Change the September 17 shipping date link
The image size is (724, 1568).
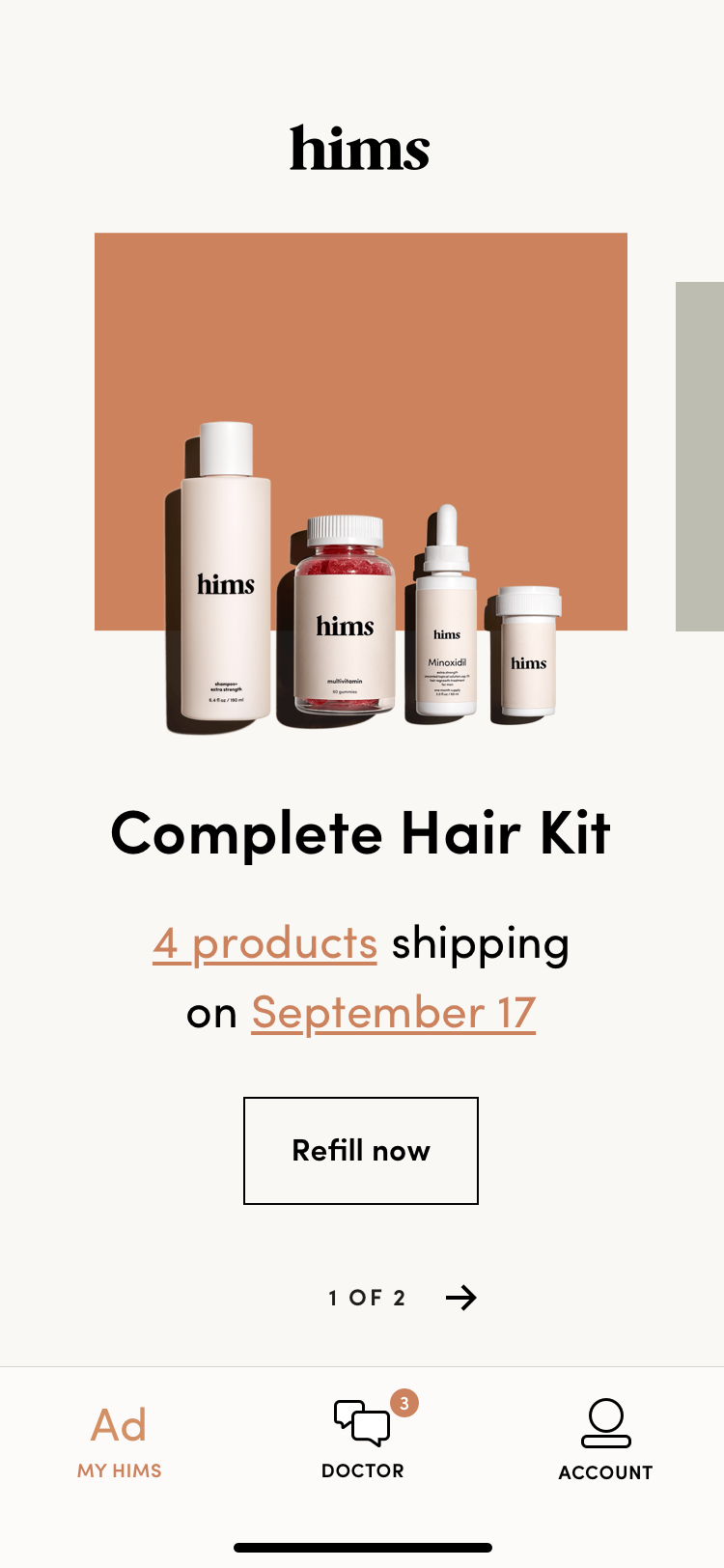coord(394,1013)
